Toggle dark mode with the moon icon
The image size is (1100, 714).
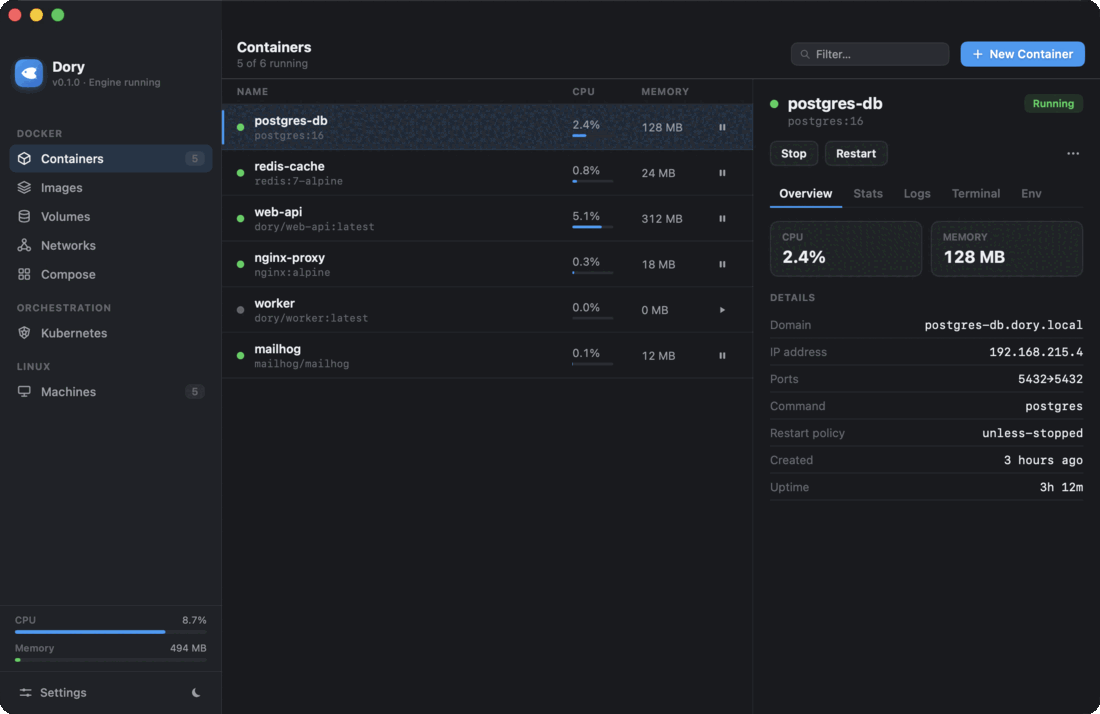pyautogui.click(x=196, y=692)
